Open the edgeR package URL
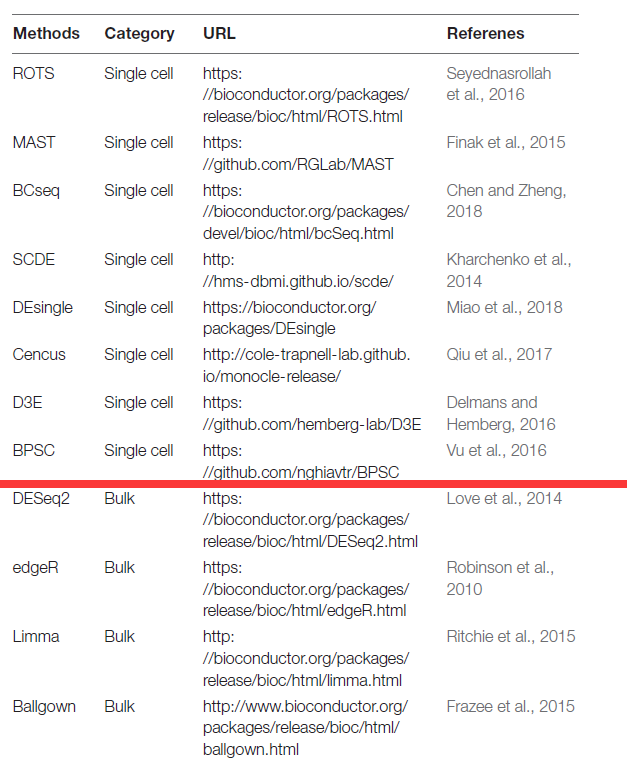Image resolution: width=627 pixels, height=777 pixels. [x=305, y=589]
